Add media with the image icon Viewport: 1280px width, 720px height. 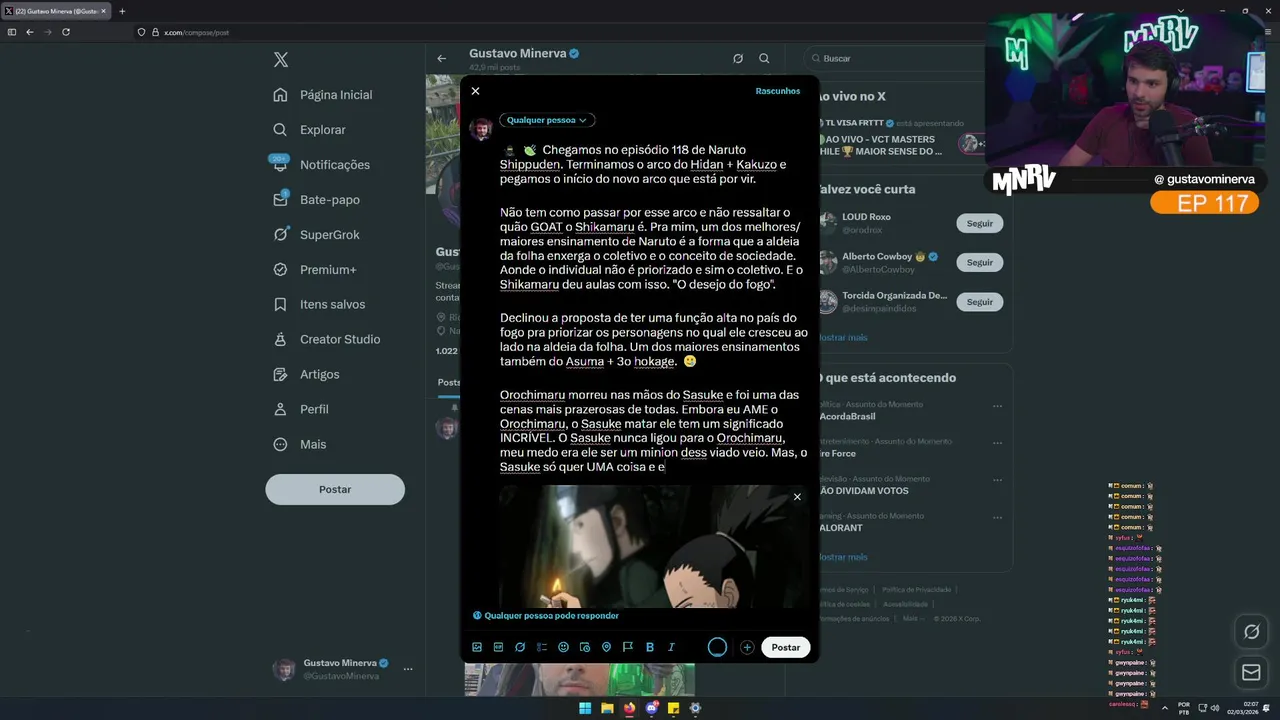(477, 647)
